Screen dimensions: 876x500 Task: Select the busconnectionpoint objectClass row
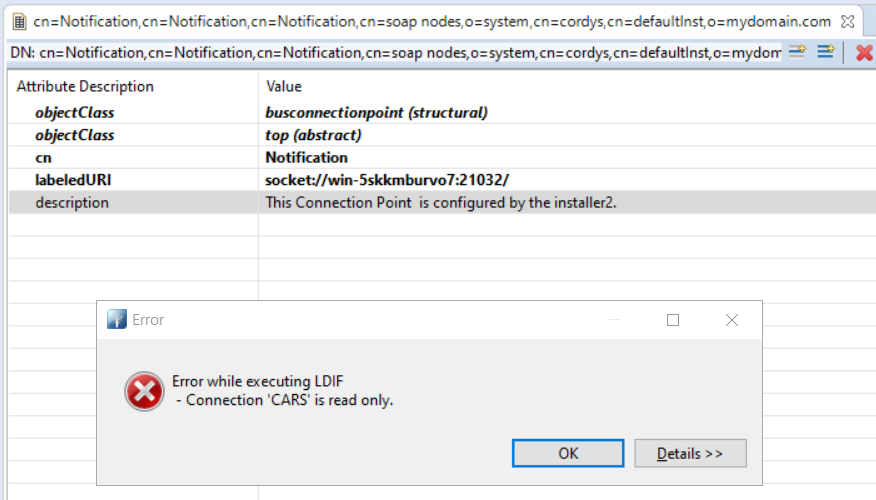click(442, 112)
